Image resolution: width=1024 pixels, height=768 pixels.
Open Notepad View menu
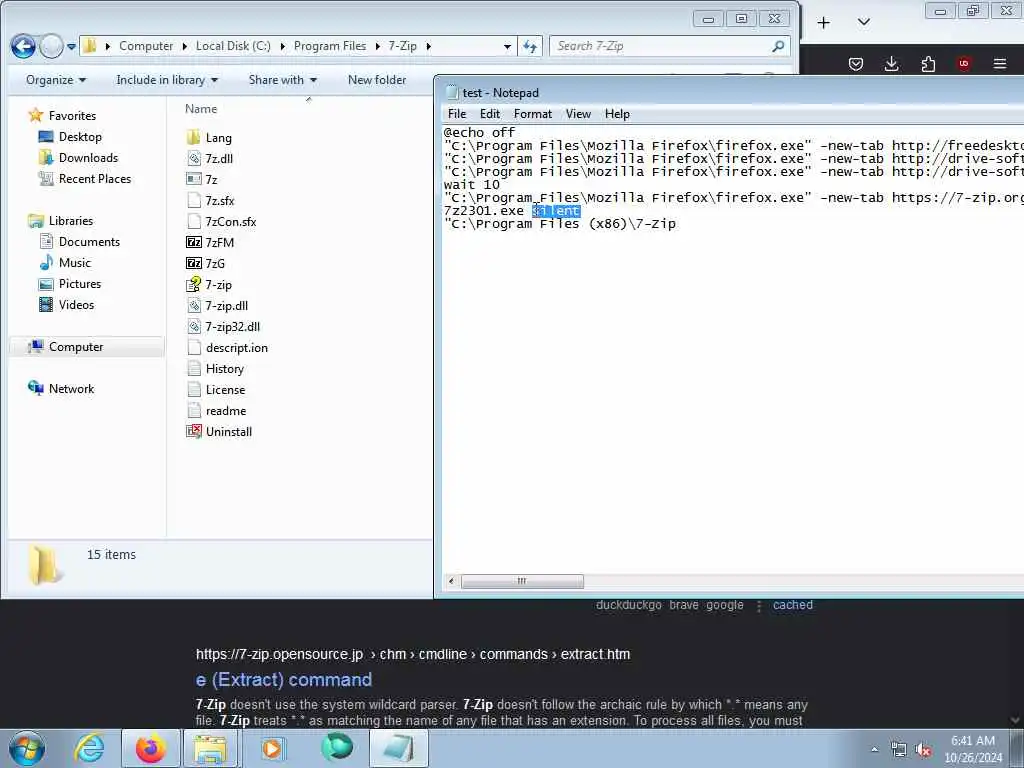578,114
